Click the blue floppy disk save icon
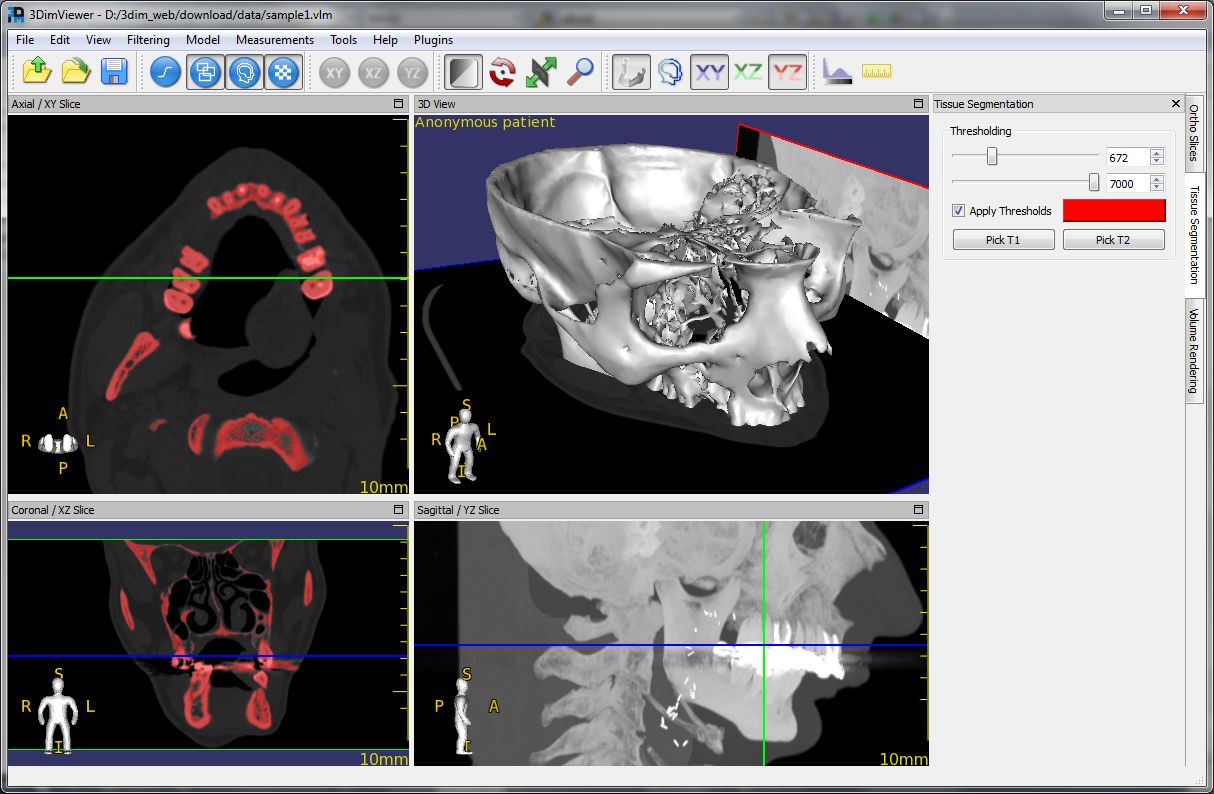 [x=114, y=71]
